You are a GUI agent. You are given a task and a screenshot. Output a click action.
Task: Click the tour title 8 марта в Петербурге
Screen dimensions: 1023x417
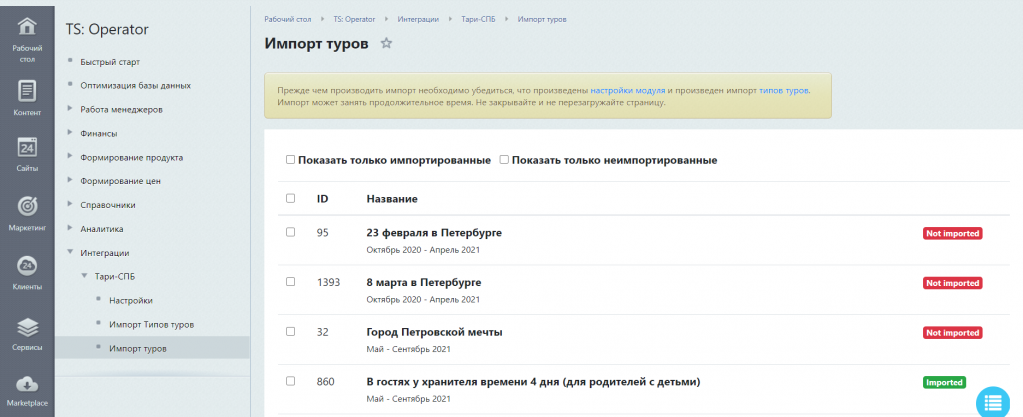coord(424,283)
